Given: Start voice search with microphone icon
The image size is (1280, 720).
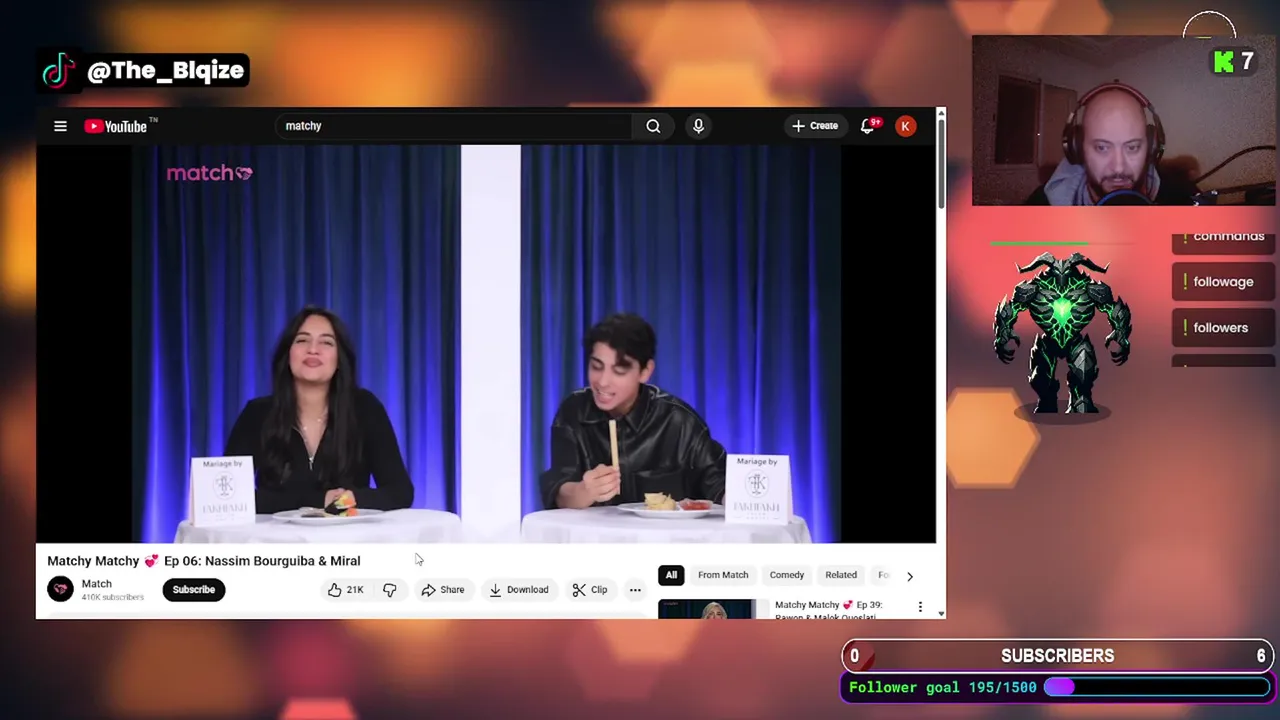Looking at the screenshot, I should point(698,126).
